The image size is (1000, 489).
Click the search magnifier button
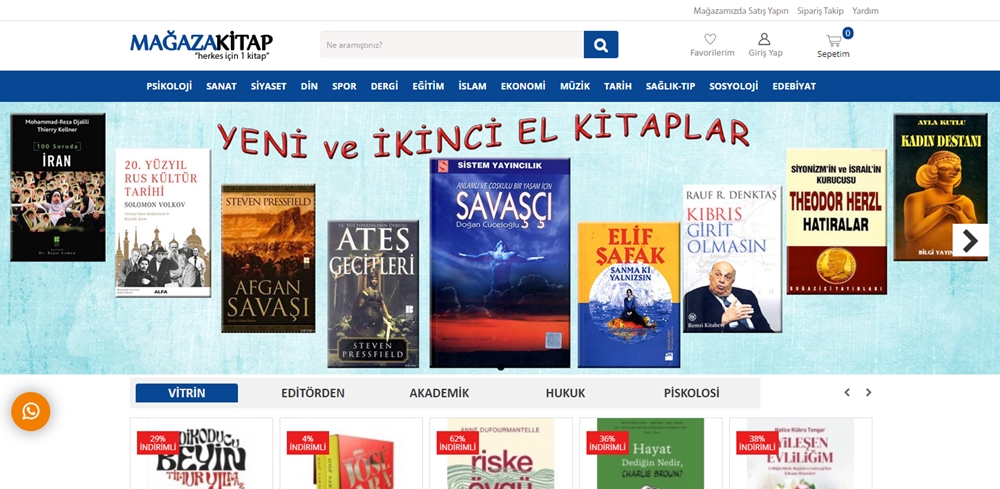[x=601, y=45]
